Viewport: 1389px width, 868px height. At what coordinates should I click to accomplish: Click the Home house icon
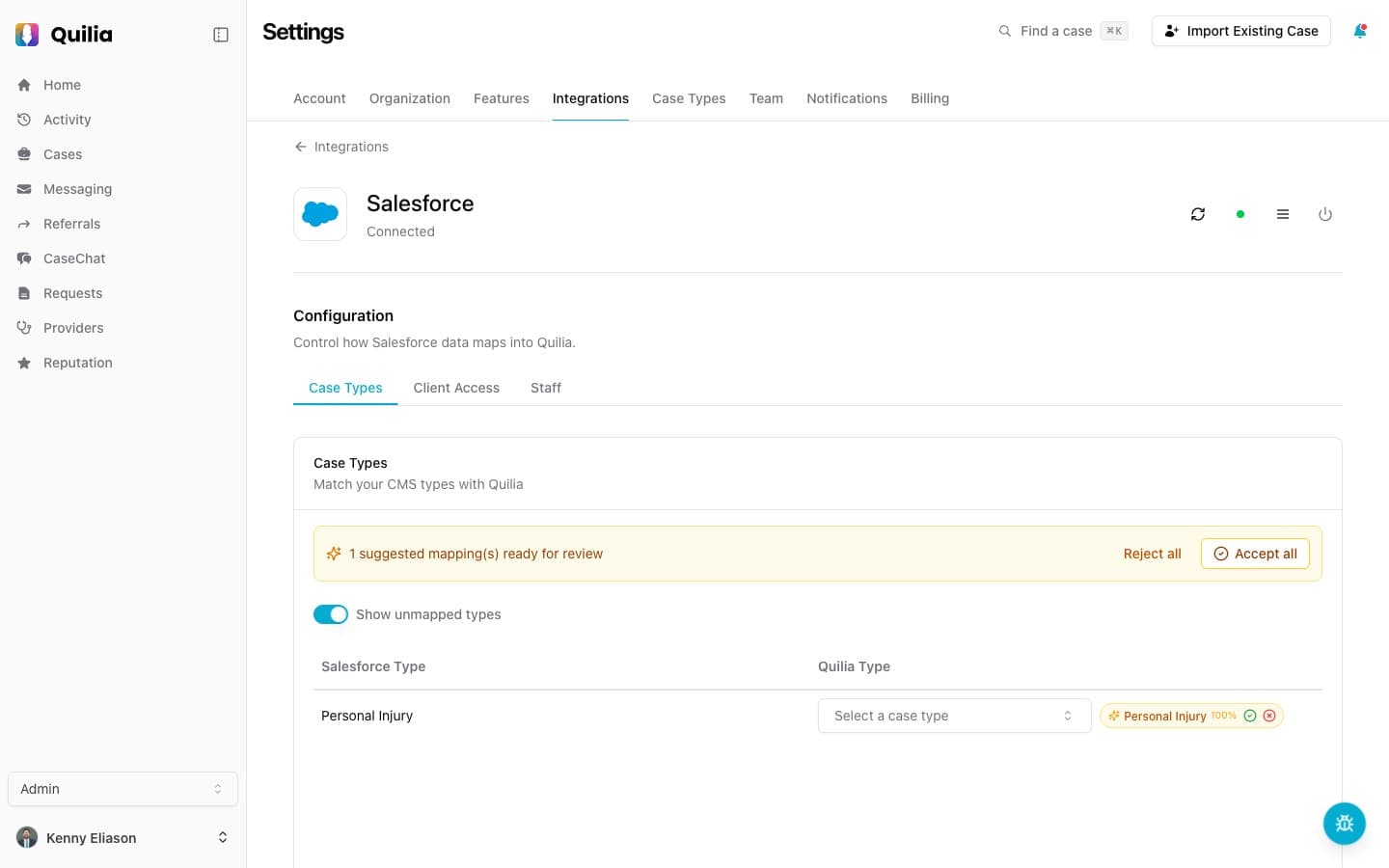tap(24, 85)
